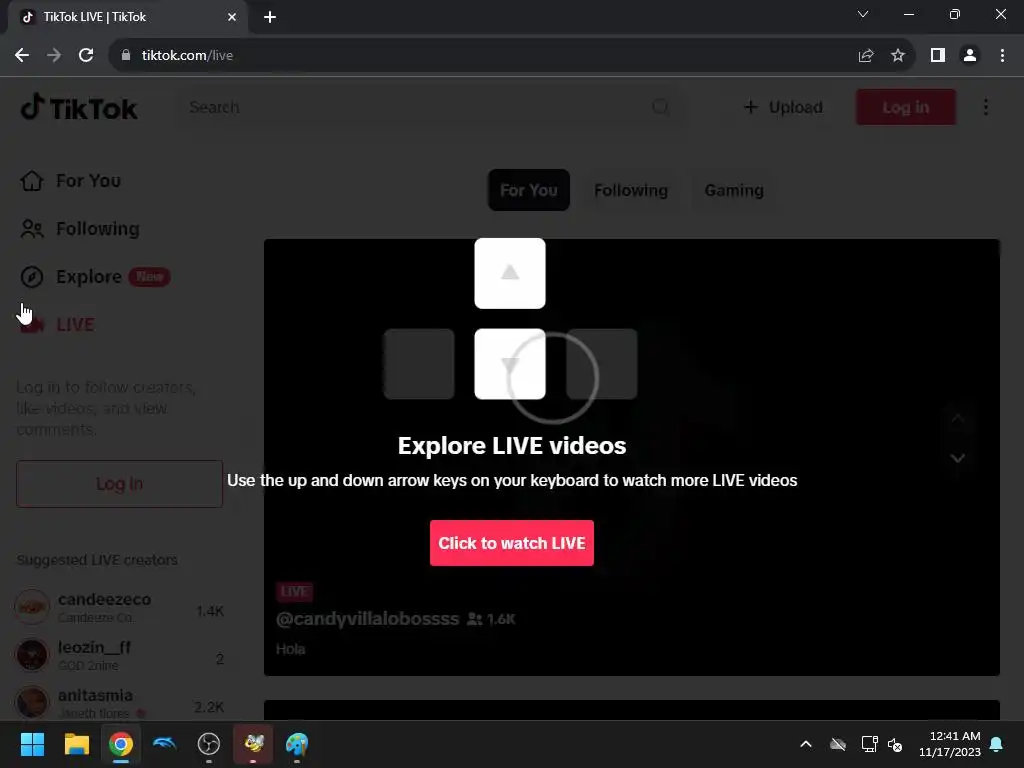Open taskbar clock and date
This screenshot has width=1024, height=768.
(x=950, y=744)
